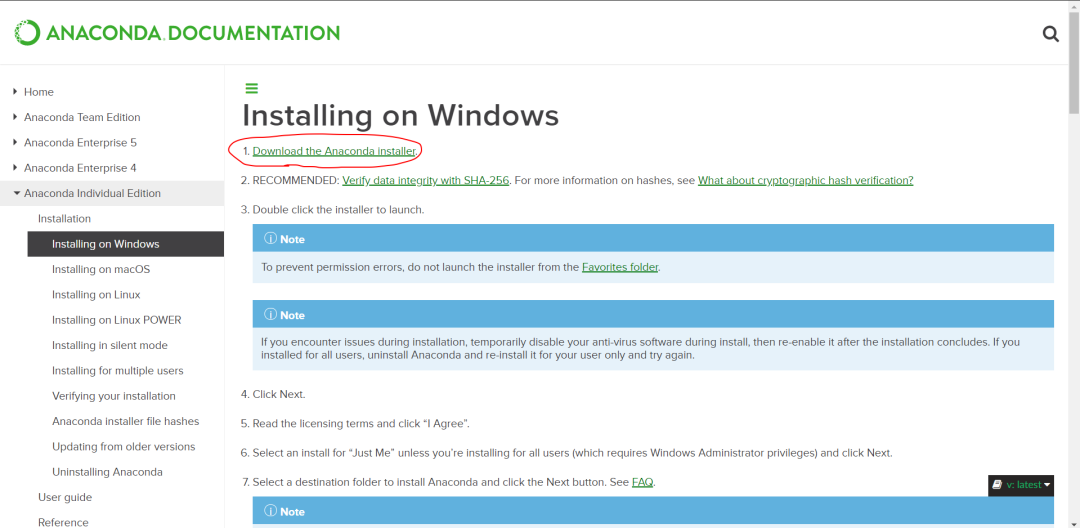
Task: Open Home in the sidebar
Action: coord(39,92)
